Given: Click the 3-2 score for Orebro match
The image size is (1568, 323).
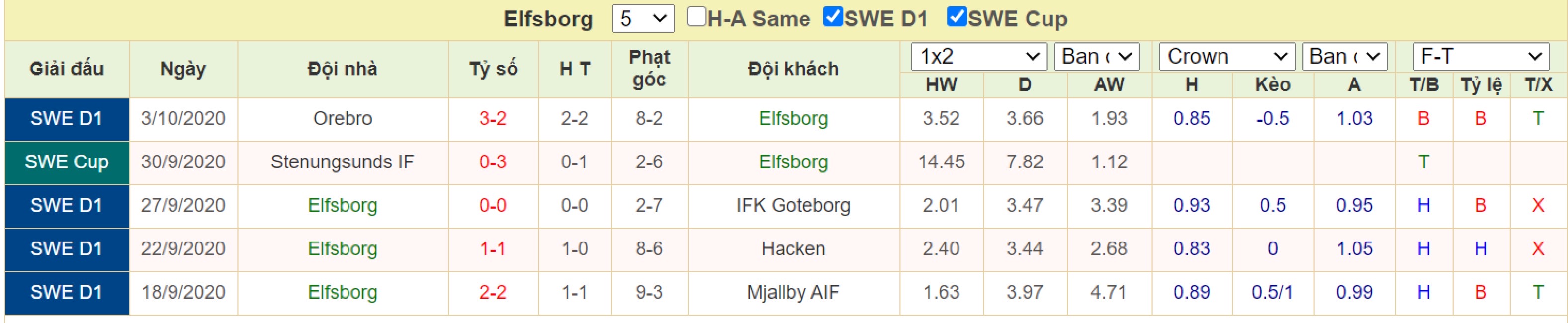Looking at the screenshot, I should (x=493, y=119).
